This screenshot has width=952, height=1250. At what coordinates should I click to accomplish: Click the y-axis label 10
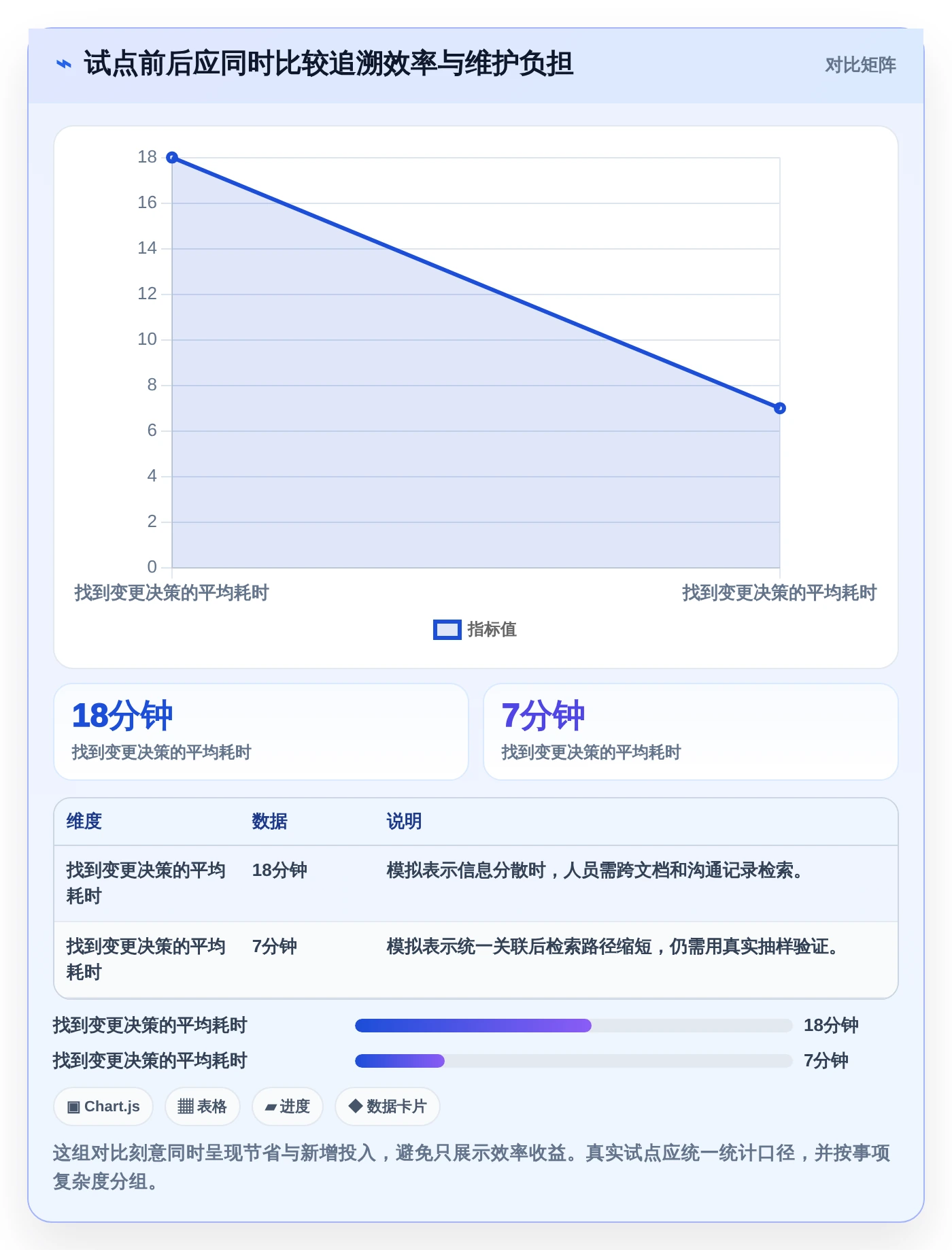[147, 339]
